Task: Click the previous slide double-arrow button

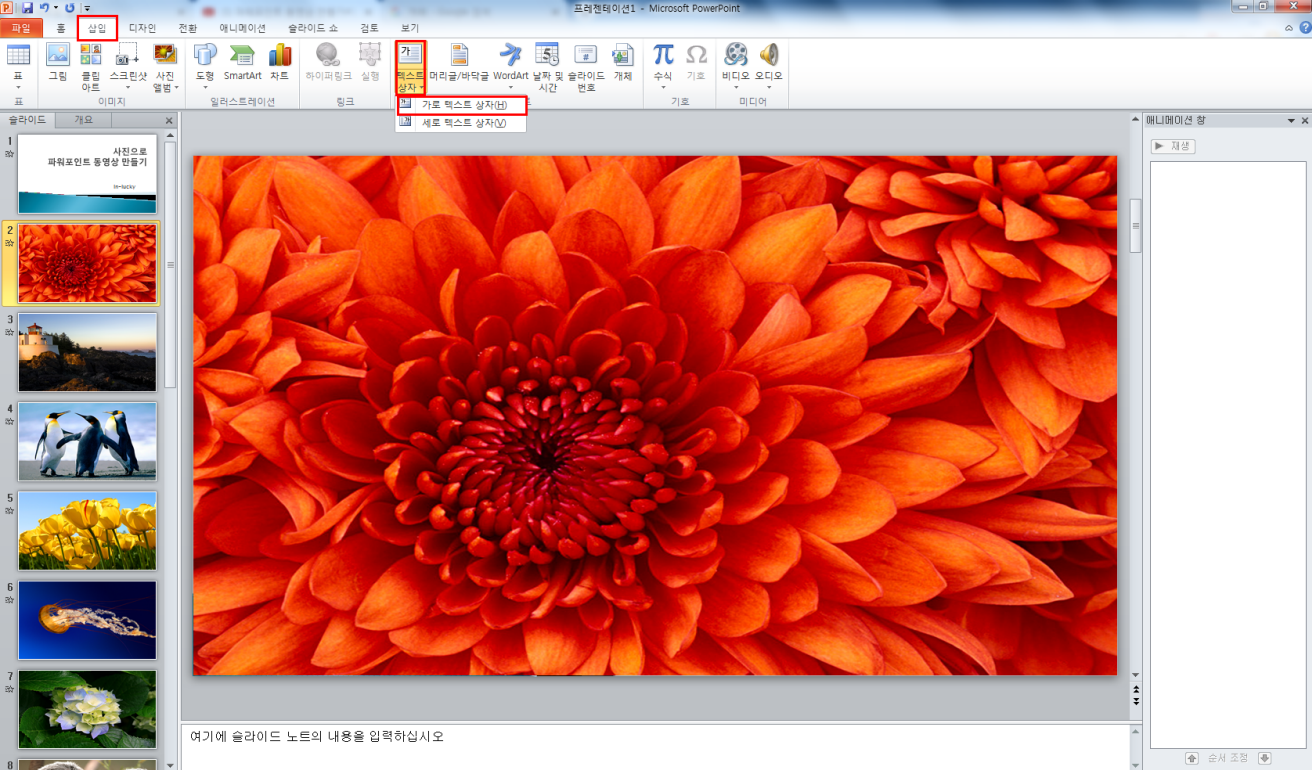Action: [1136, 689]
